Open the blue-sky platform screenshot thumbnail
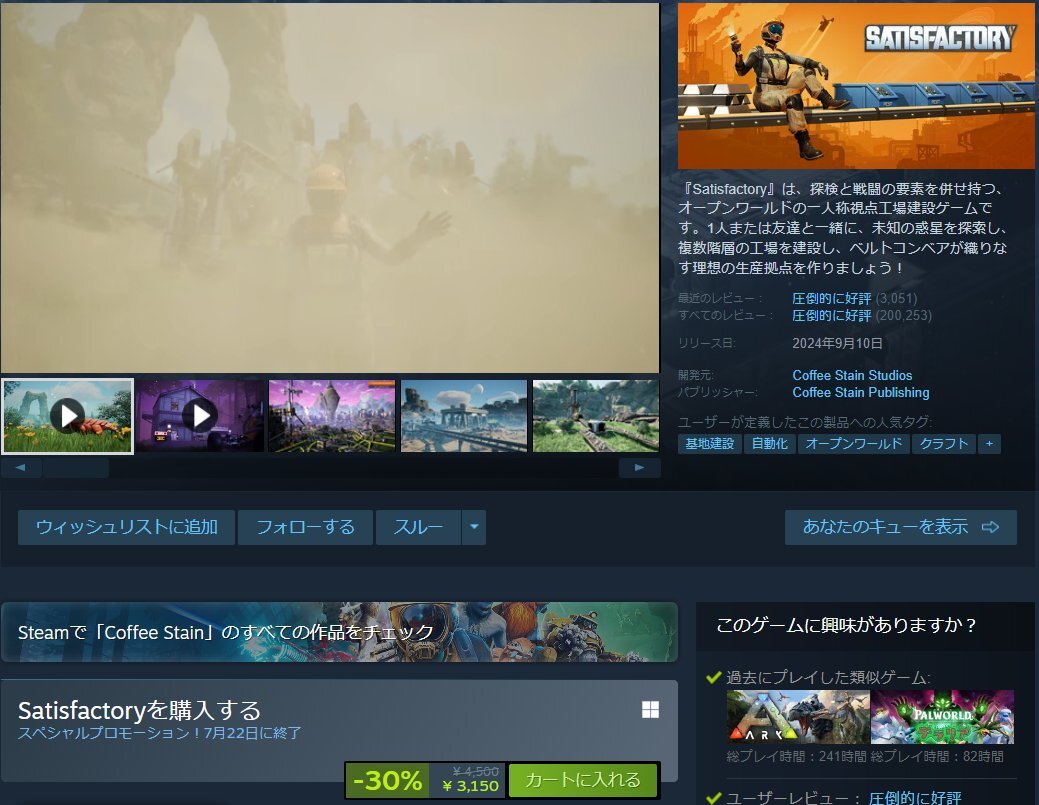Image resolution: width=1039 pixels, height=805 pixels. tap(464, 416)
